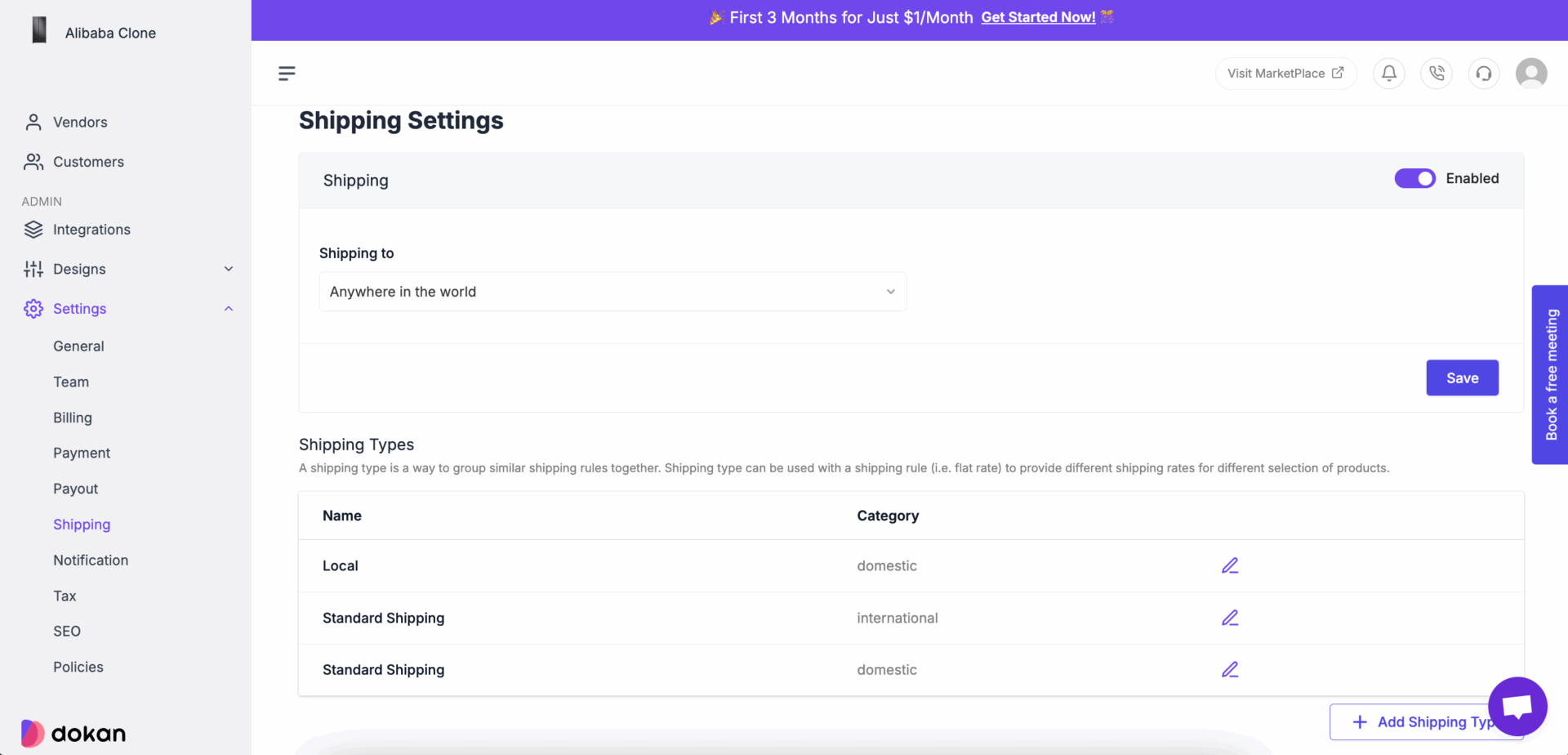Click the Shipping Settings heading
1568x755 pixels.
(401, 121)
